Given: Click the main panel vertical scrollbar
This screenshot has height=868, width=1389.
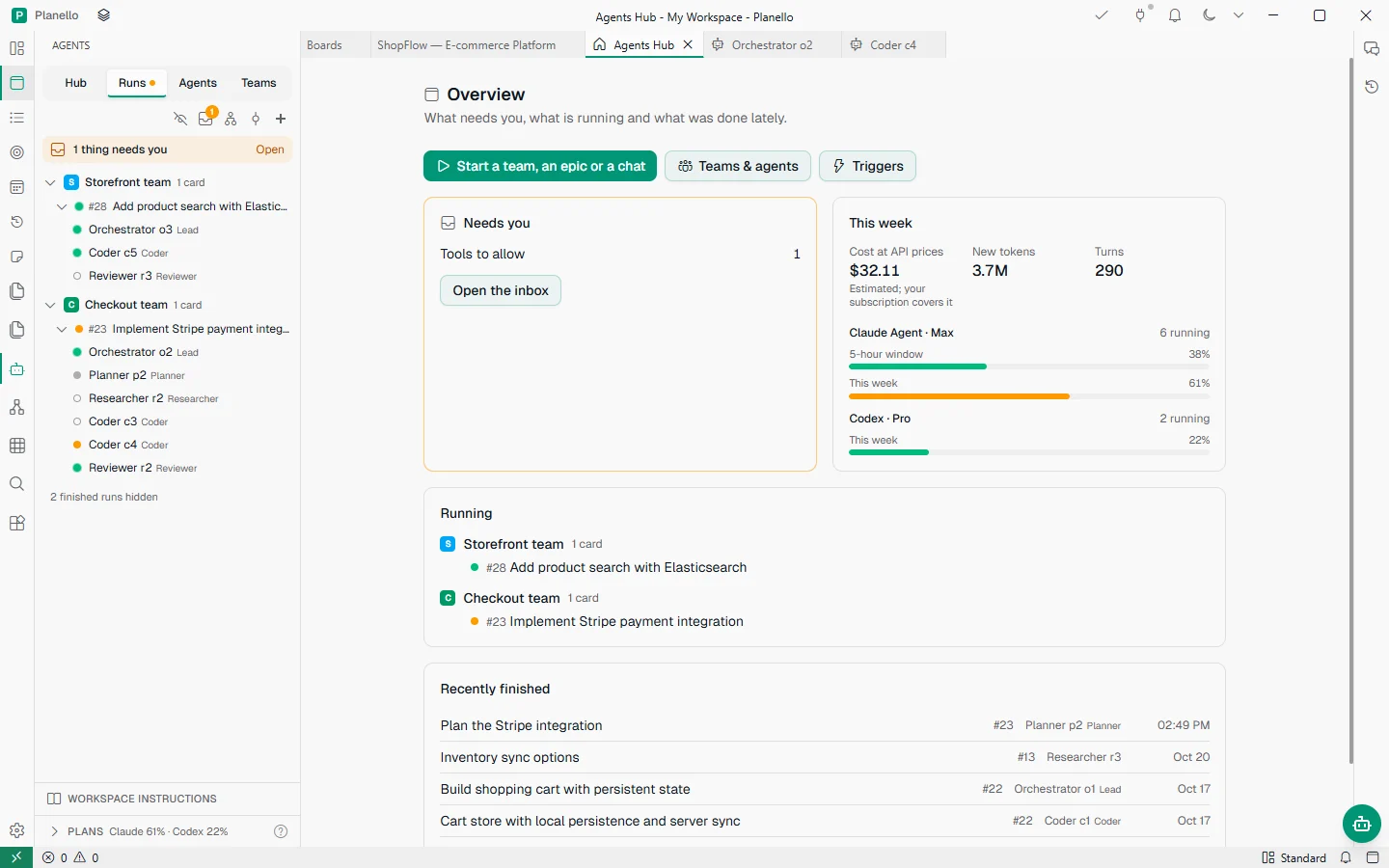Looking at the screenshot, I should 1350,411.
